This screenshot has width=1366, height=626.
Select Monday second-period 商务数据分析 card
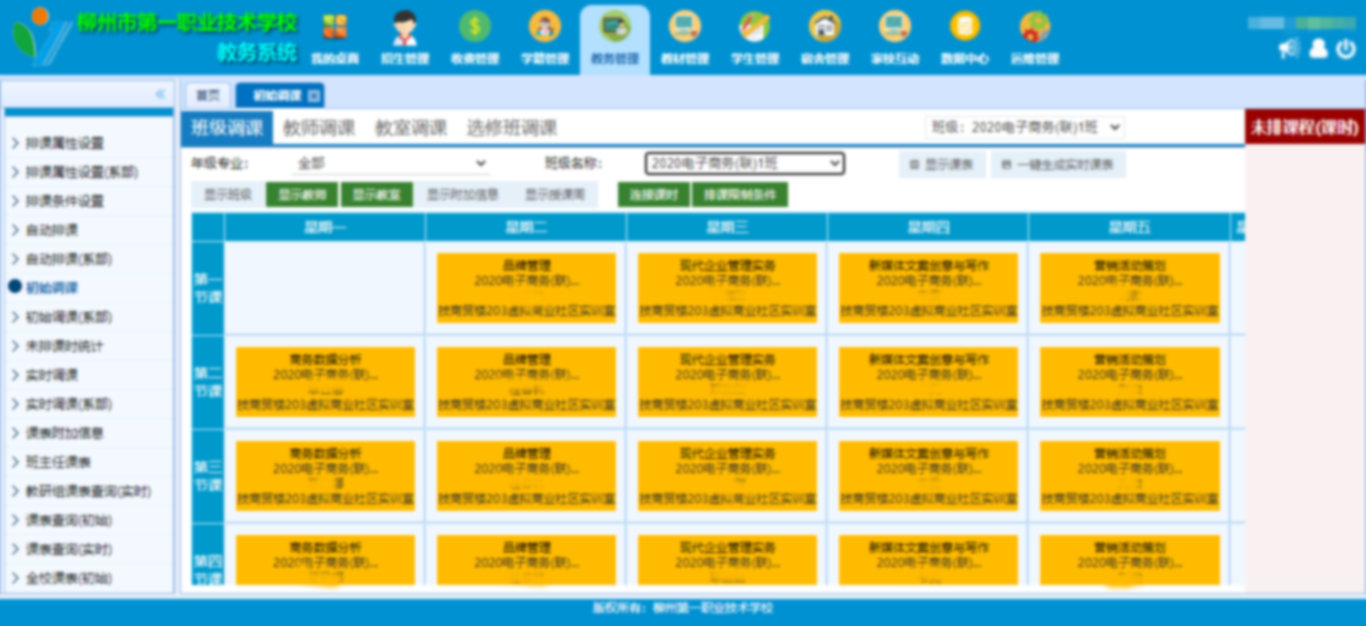[x=325, y=381]
